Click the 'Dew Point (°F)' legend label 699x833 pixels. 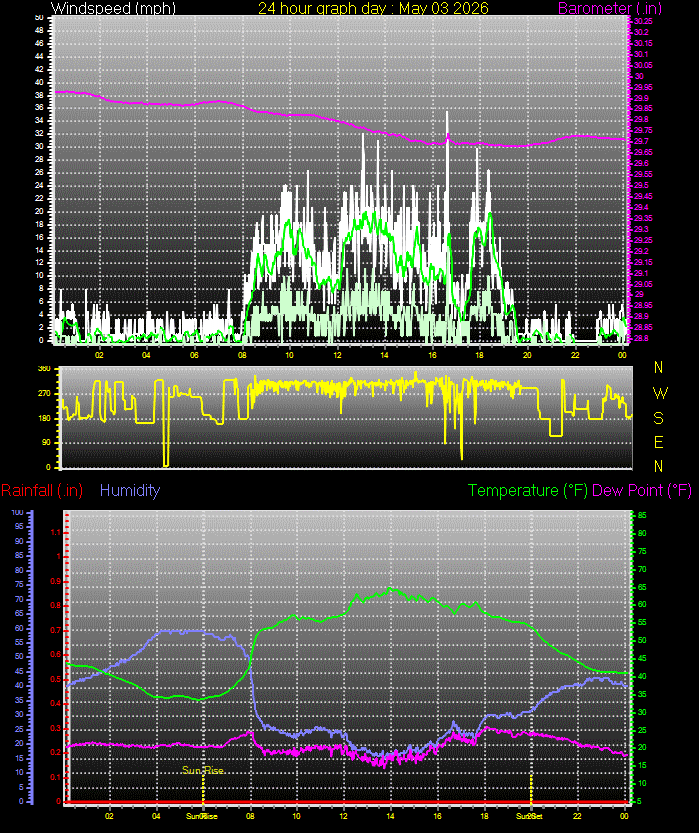point(642,490)
